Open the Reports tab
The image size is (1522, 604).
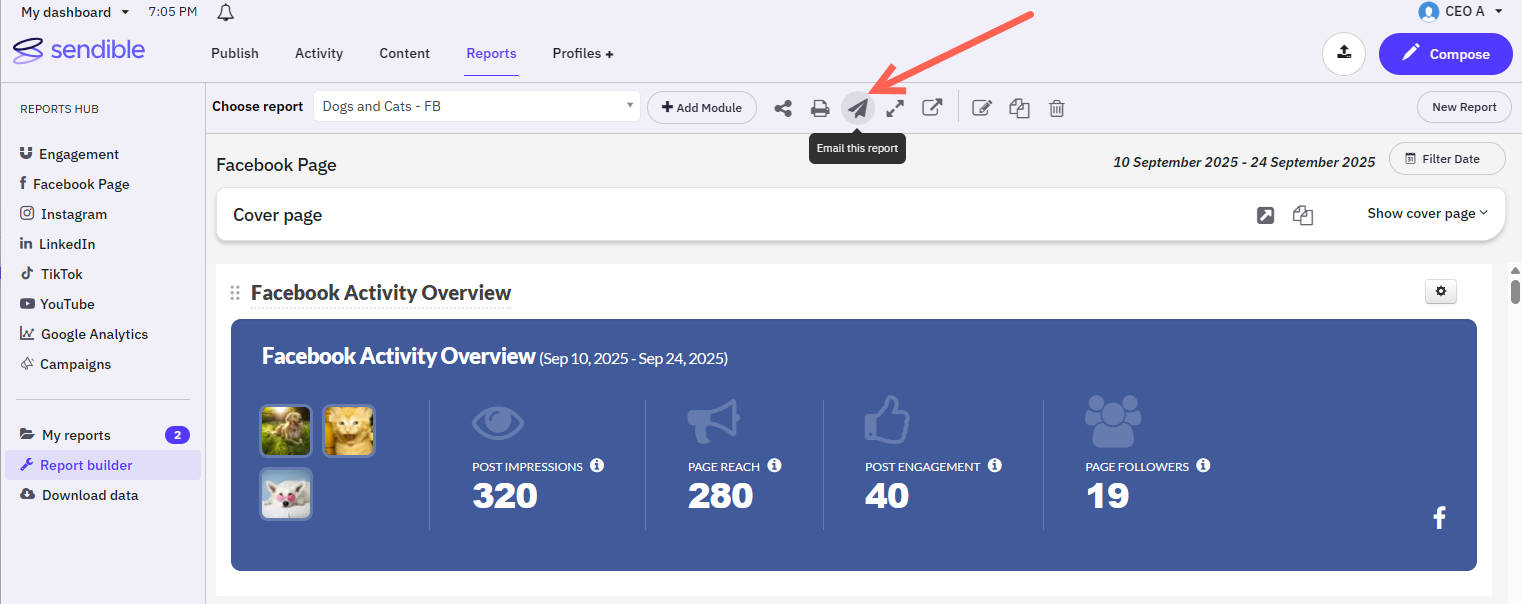[x=491, y=54]
